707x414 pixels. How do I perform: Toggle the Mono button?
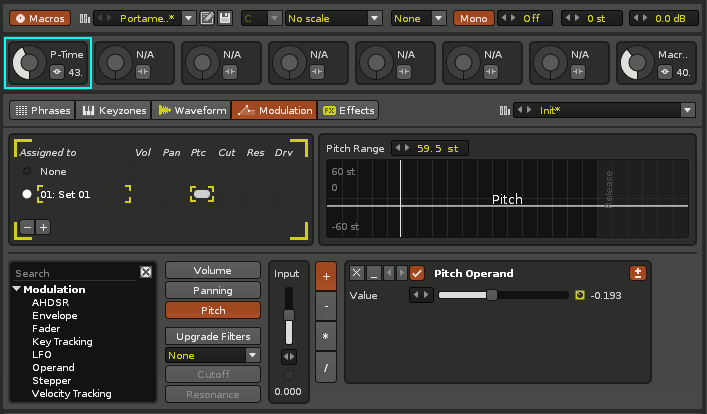coord(473,18)
